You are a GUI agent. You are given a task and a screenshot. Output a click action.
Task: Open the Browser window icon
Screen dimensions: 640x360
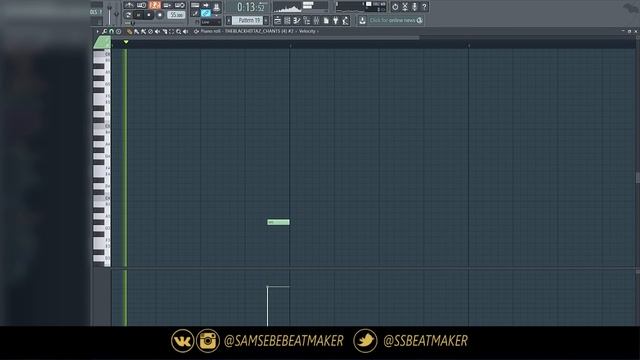tap(307, 20)
